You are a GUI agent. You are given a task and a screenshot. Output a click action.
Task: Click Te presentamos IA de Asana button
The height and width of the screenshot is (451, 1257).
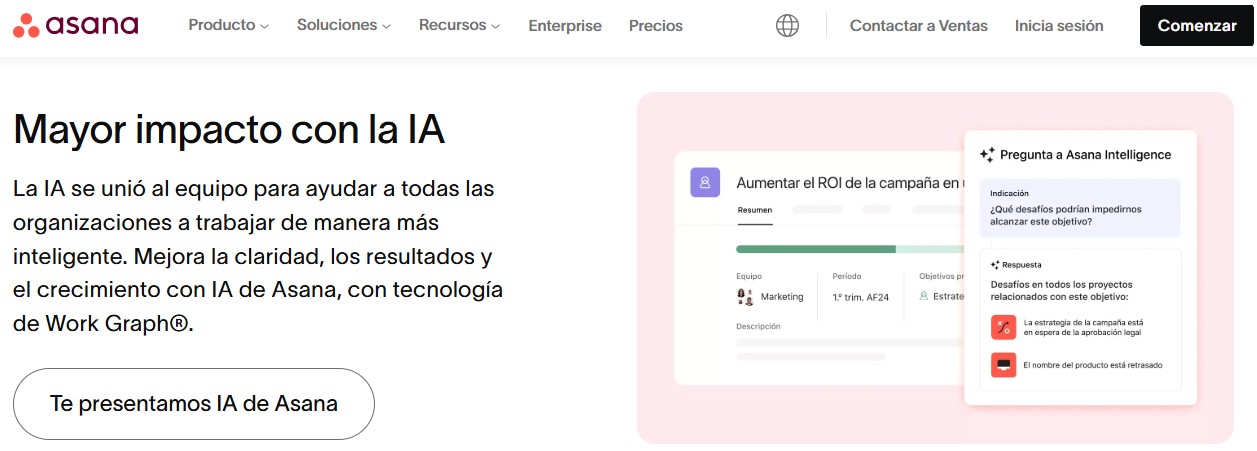[x=194, y=404]
